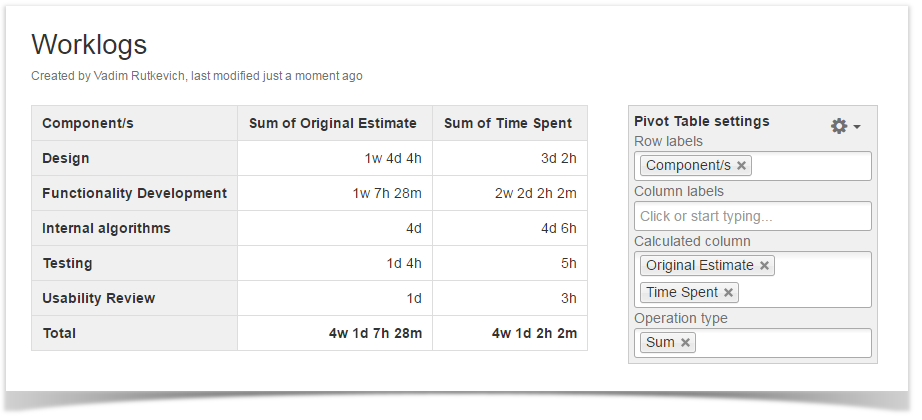Click inside the Operation type field
Viewport: 922px width, 420px height.
(x=780, y=343)
